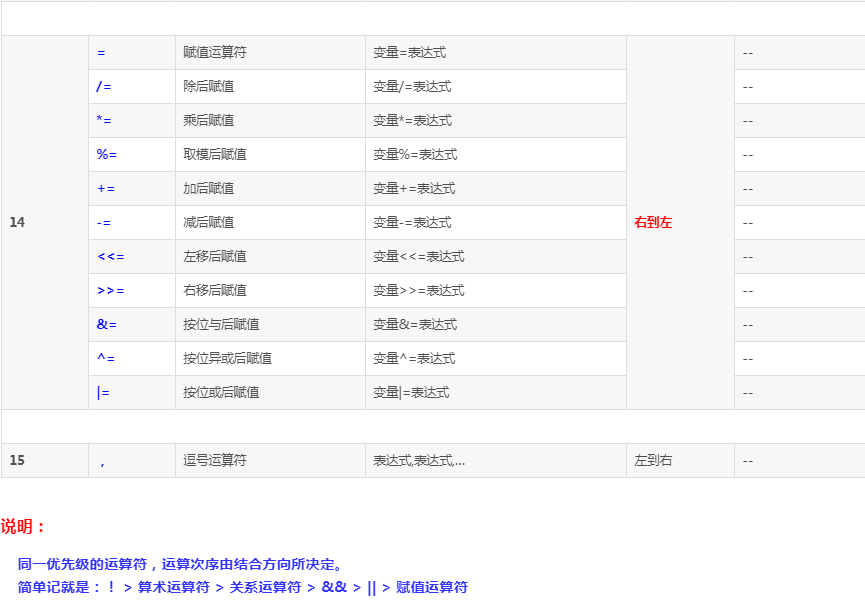This screenshot has width=865, height=601.
Task: Select the text 加后赋值
Action: (x=209, y=189)
